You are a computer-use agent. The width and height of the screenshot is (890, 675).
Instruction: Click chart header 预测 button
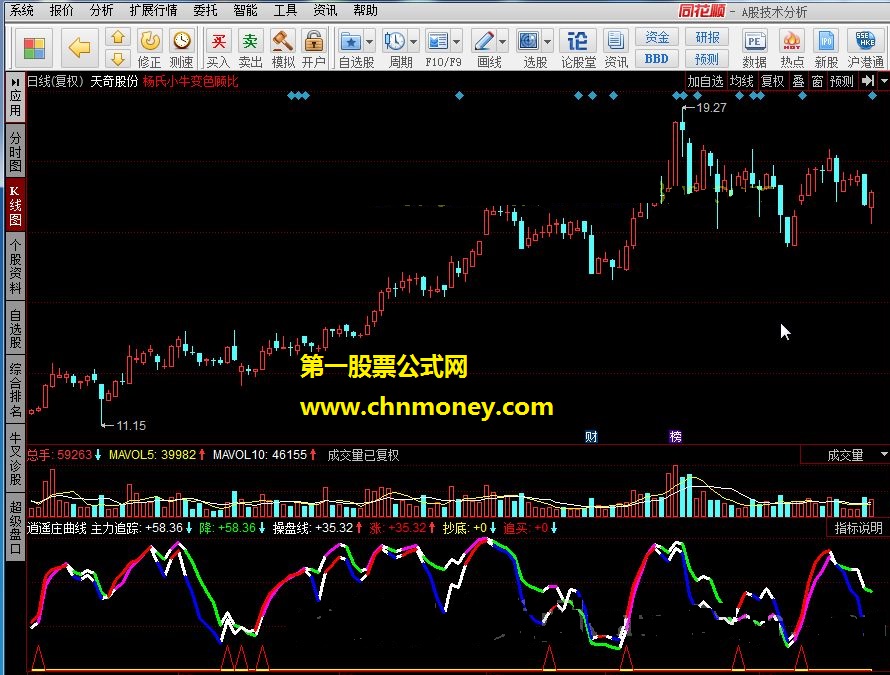(x=842, y=81)
